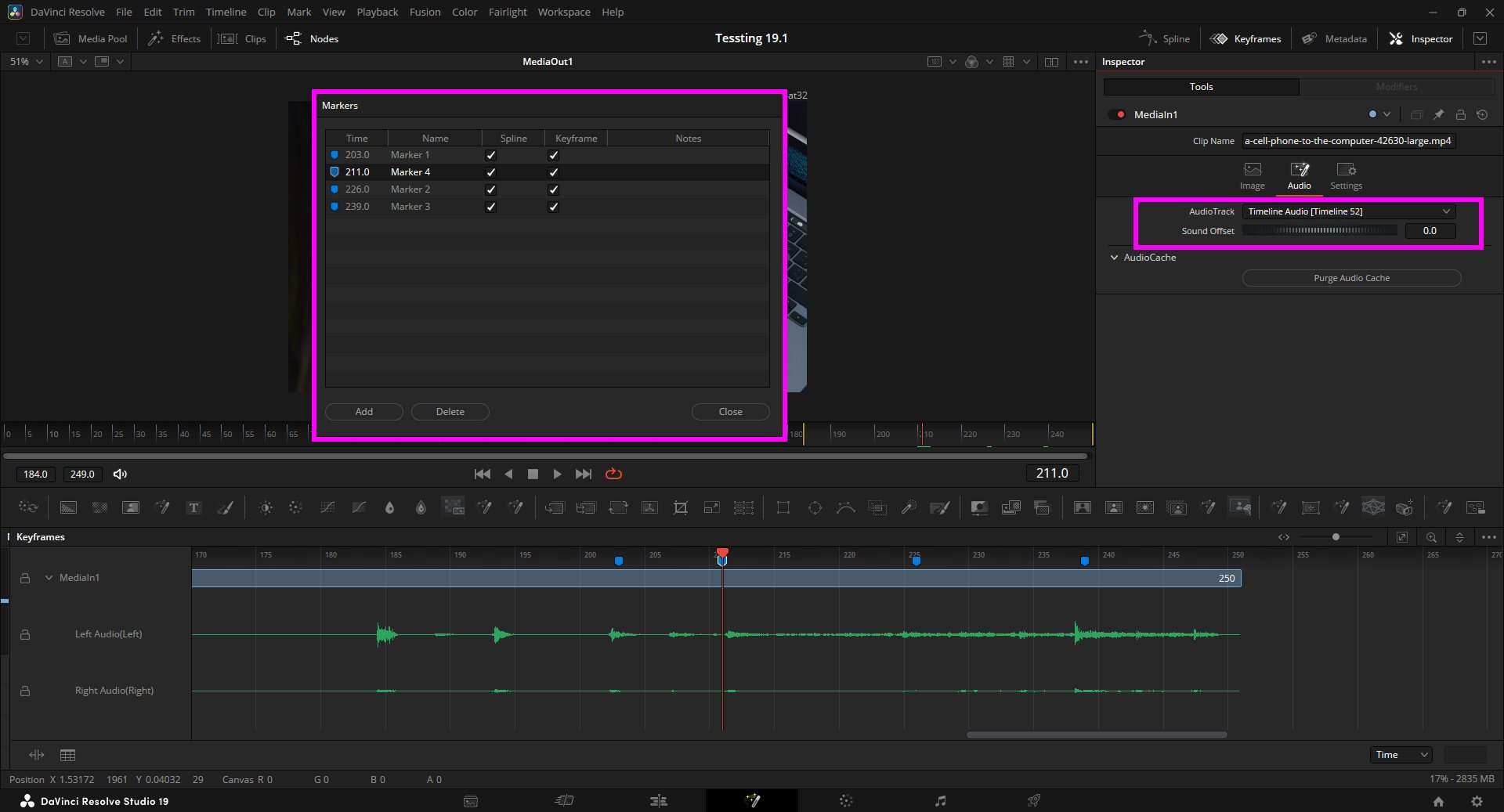This screenshot has height=812, width=1504.
Task: Open spreadsheet view in Keyframes panel
Action: (68, 755)
